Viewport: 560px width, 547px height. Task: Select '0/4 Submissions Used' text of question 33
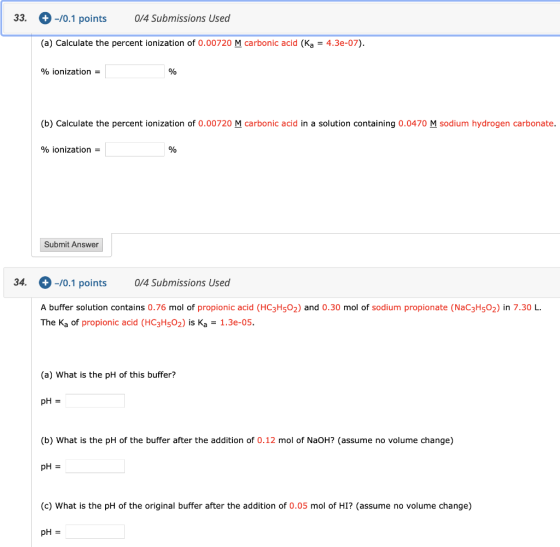click(x=182, y=18)
